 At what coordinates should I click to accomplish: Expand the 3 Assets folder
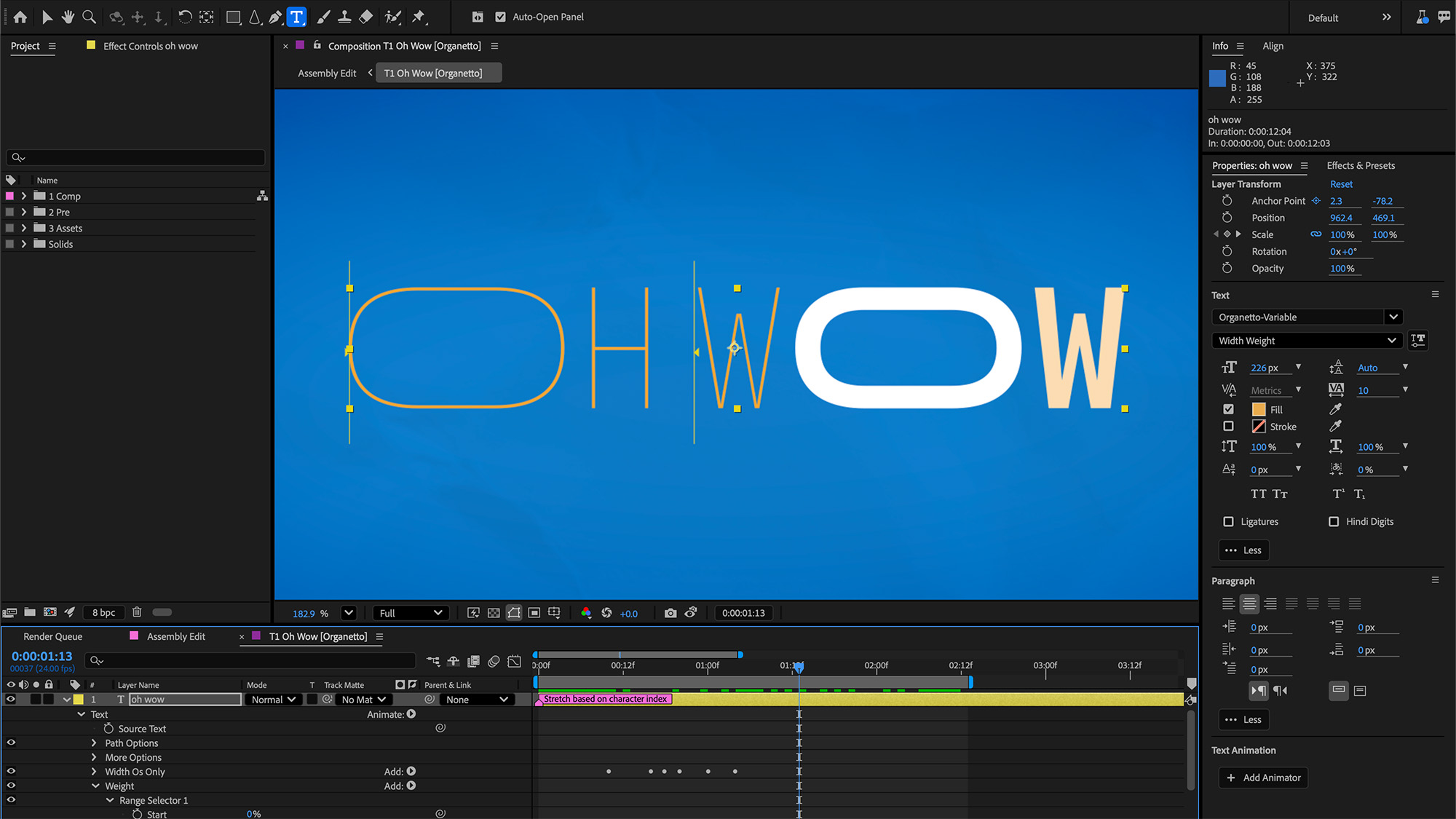tap(24, 228)
